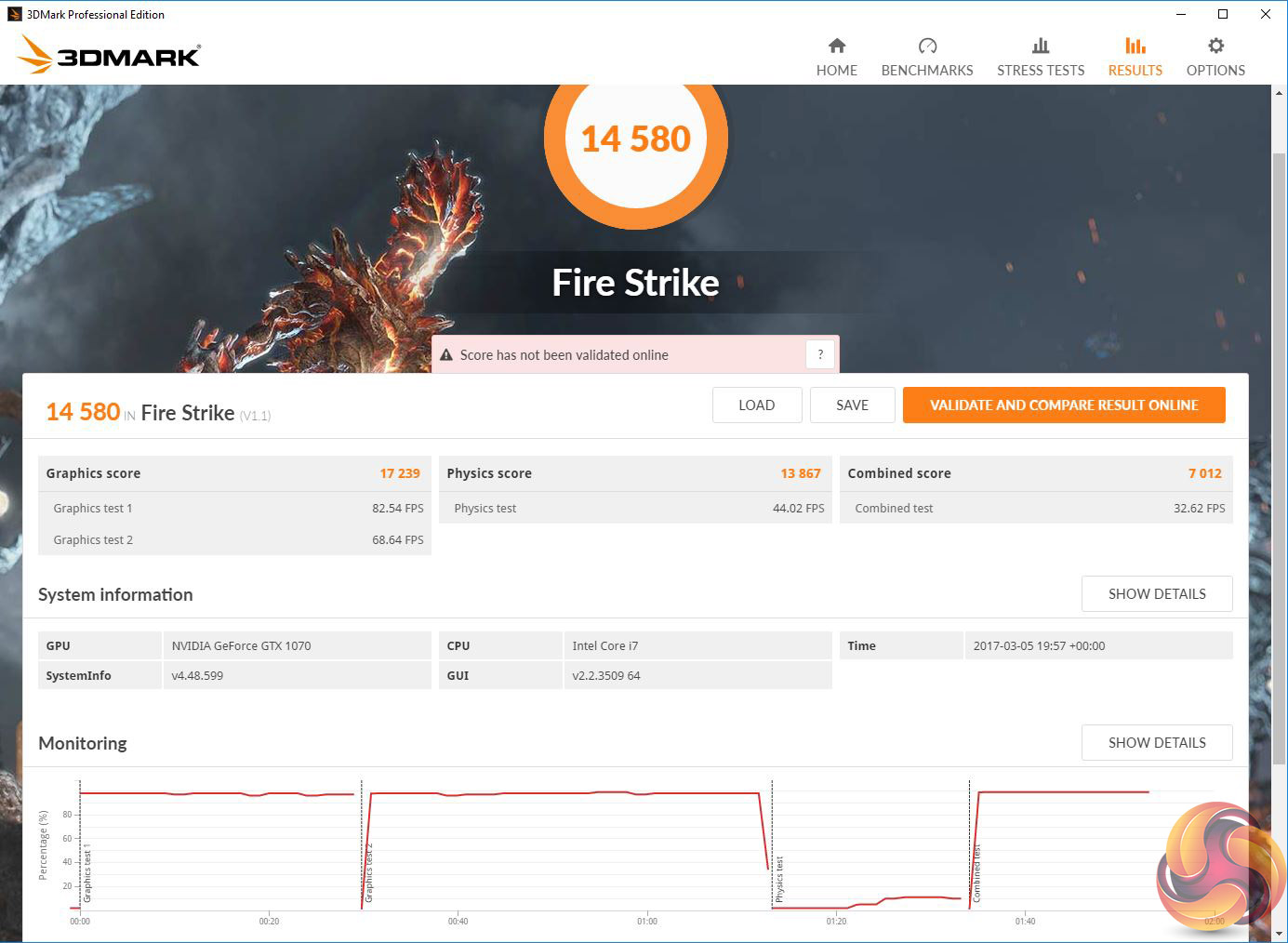Viewport: 1288px width, 943px height.
Task: Click the 00:20 time axis label
Action: [269, 922]
